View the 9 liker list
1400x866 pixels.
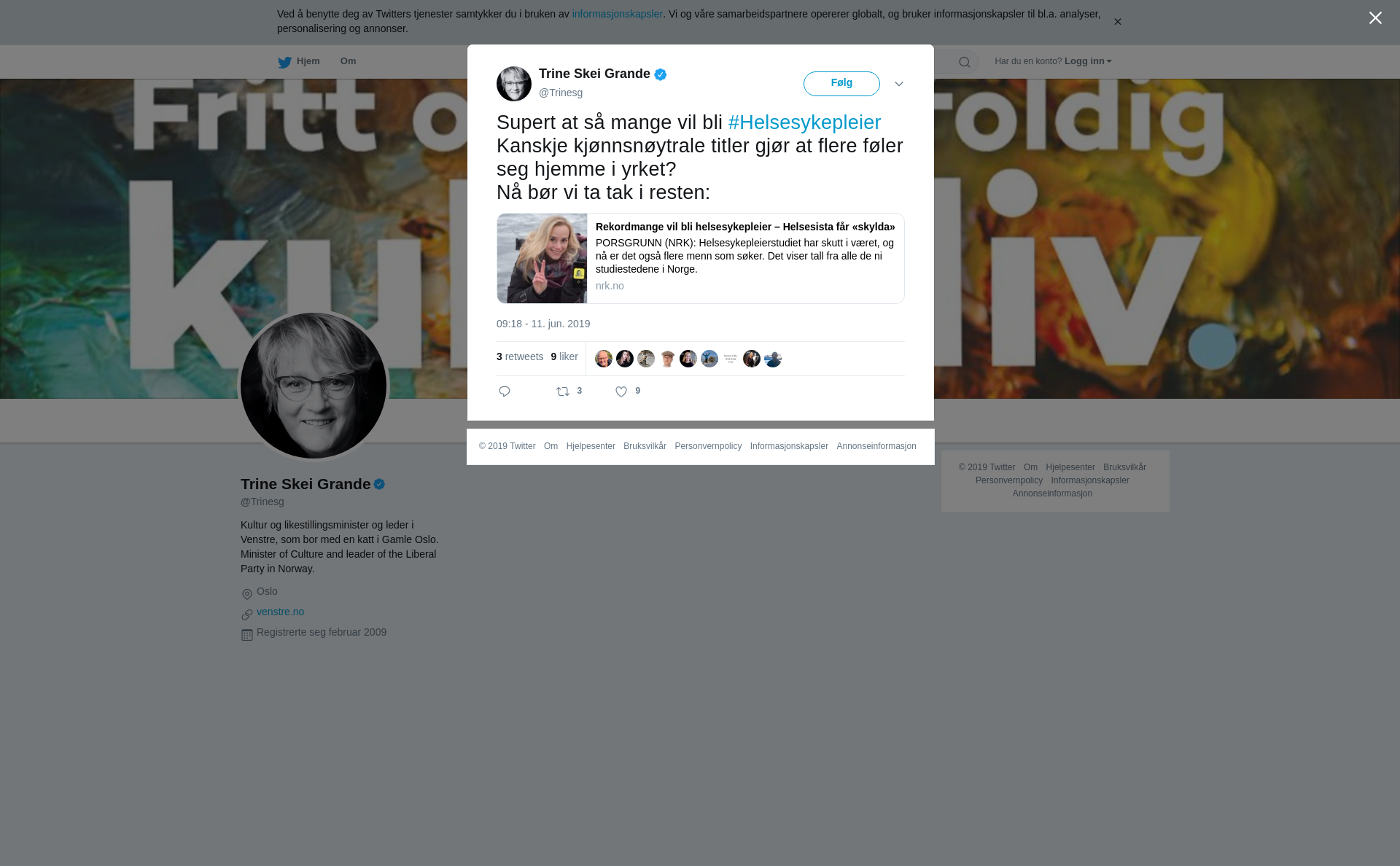(564, 356)
